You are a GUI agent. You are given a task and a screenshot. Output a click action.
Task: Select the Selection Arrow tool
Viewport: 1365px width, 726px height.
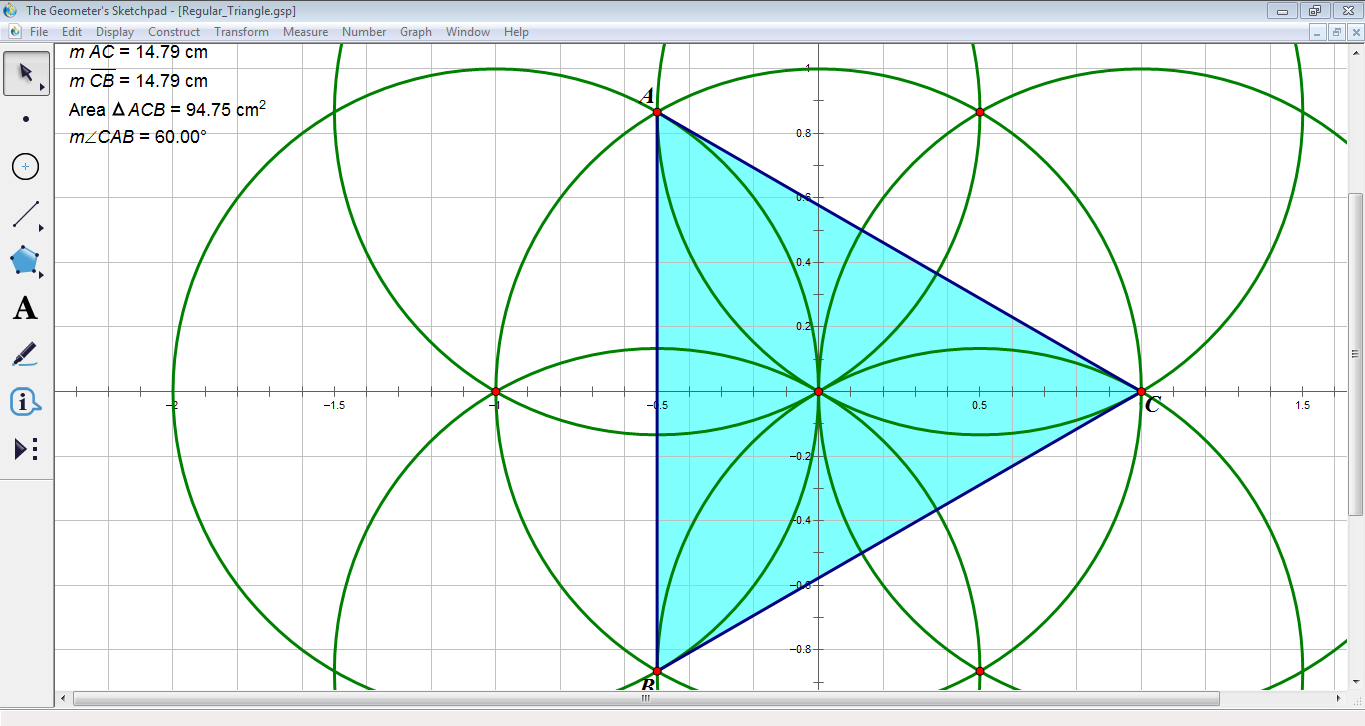tap(26, 73)
